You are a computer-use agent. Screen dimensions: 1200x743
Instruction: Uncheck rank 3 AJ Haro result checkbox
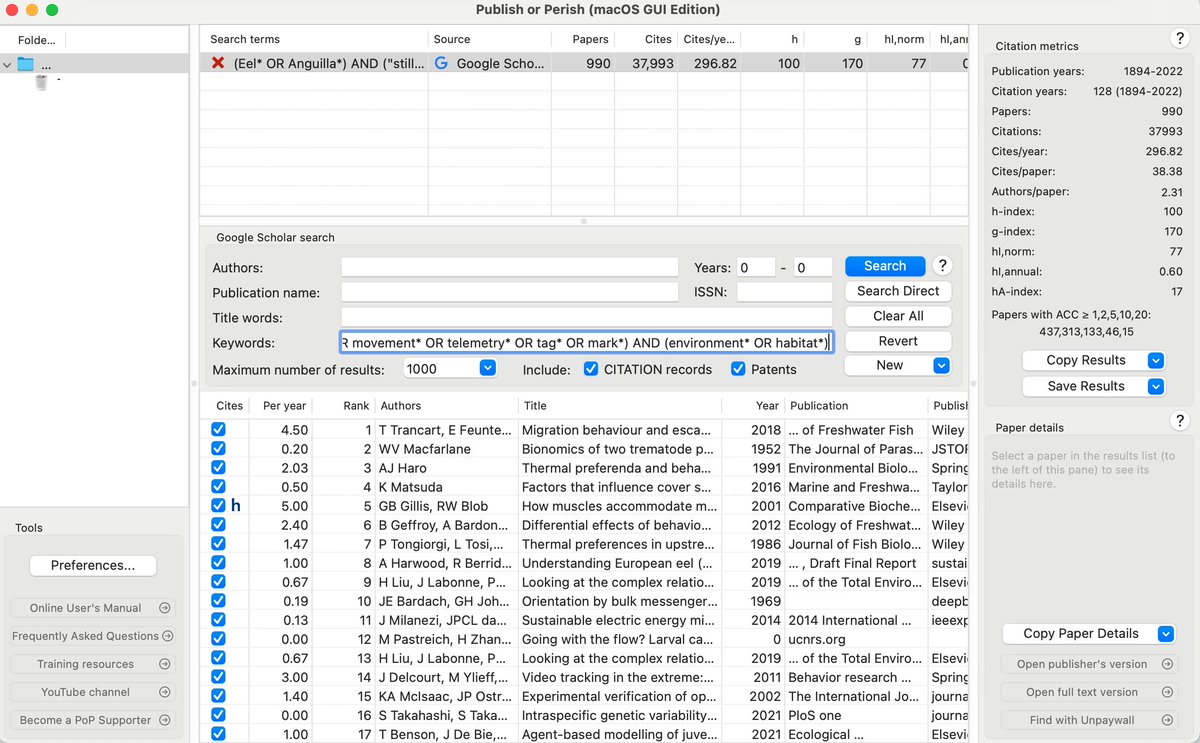pyautogui.click(x=218, y=468)
